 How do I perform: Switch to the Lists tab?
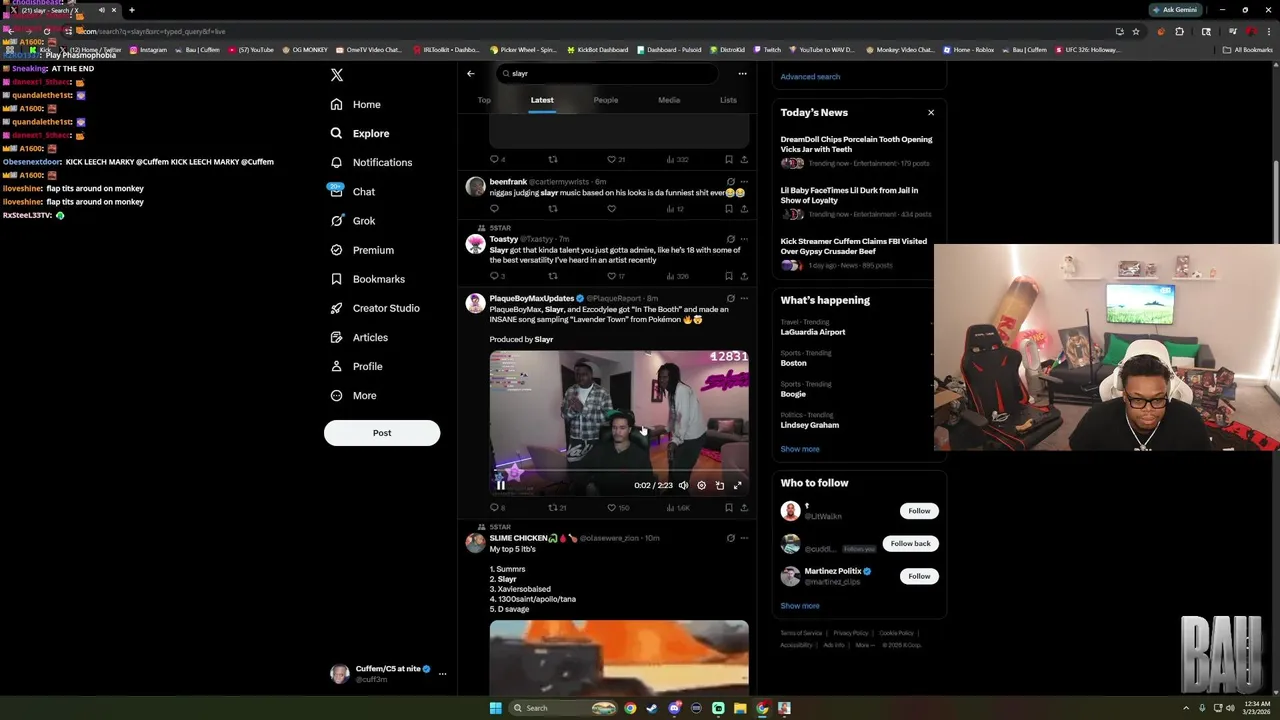(x=728, y=100)
